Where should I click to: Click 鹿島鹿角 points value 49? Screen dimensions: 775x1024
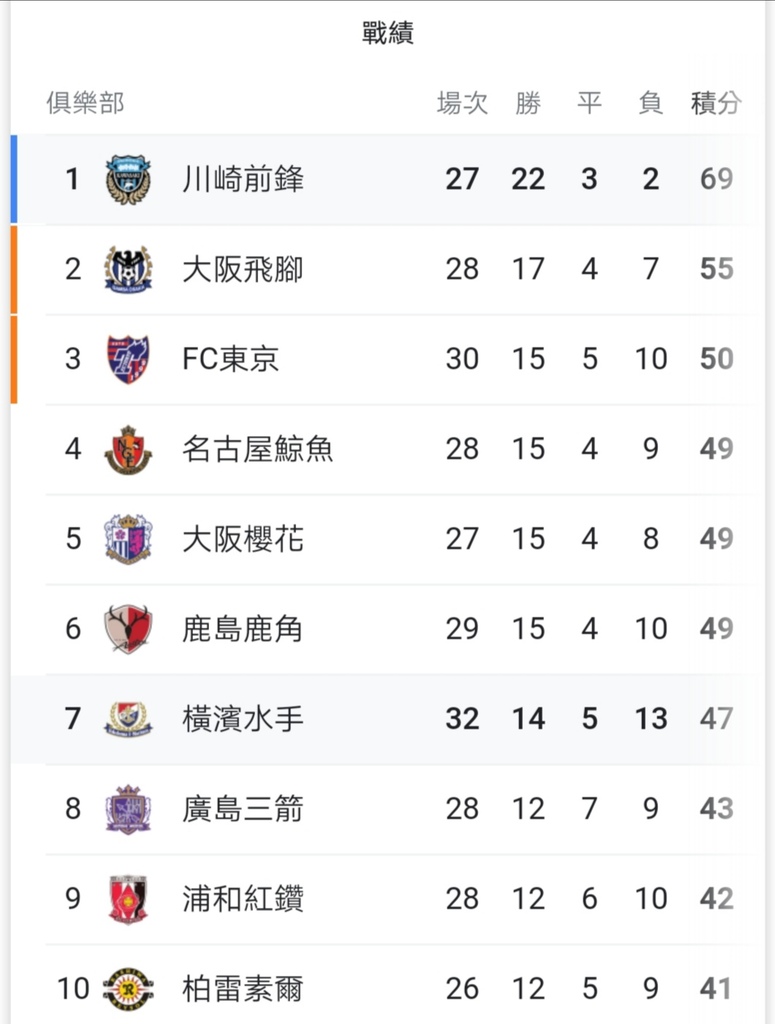click(716, 629)
